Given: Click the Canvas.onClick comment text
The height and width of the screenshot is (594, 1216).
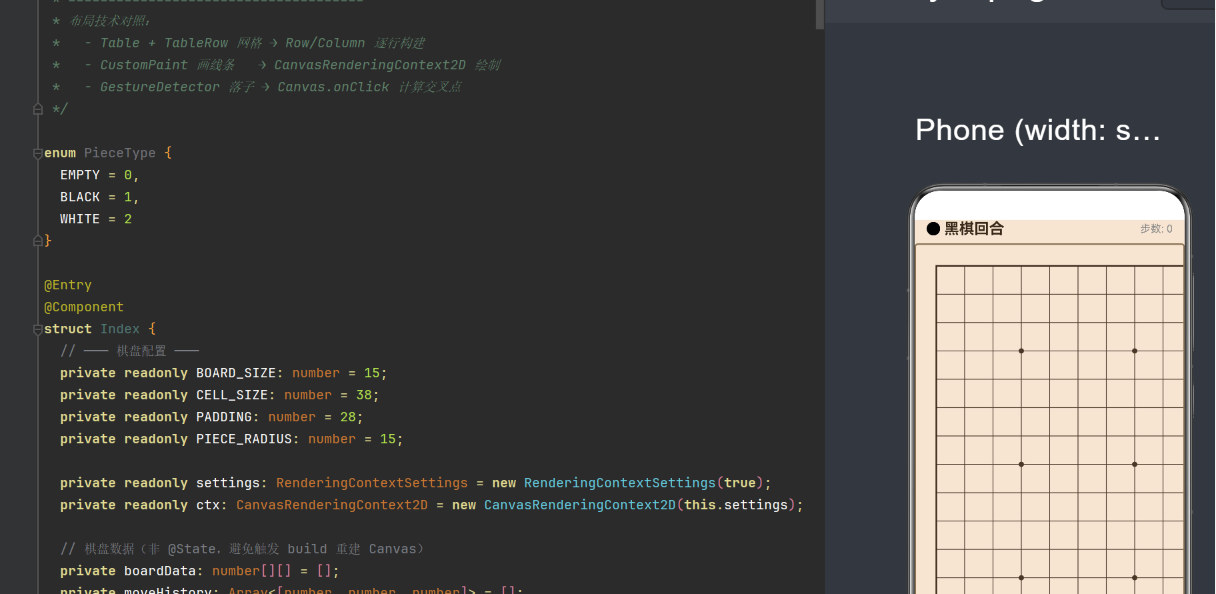Looking at the screenshot, I should click(334, 87).
